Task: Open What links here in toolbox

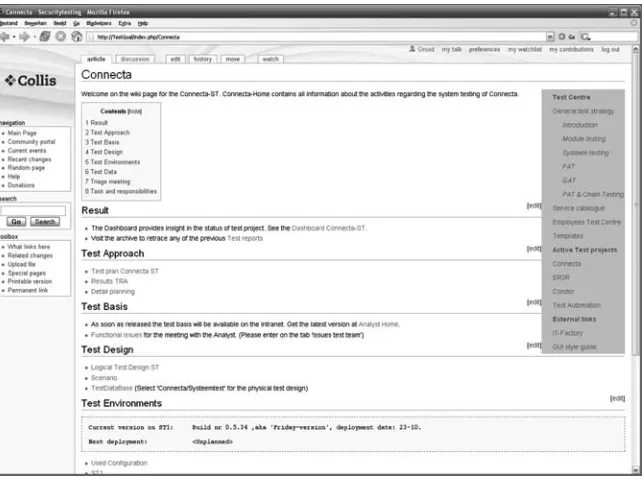Action: point(28,247)
